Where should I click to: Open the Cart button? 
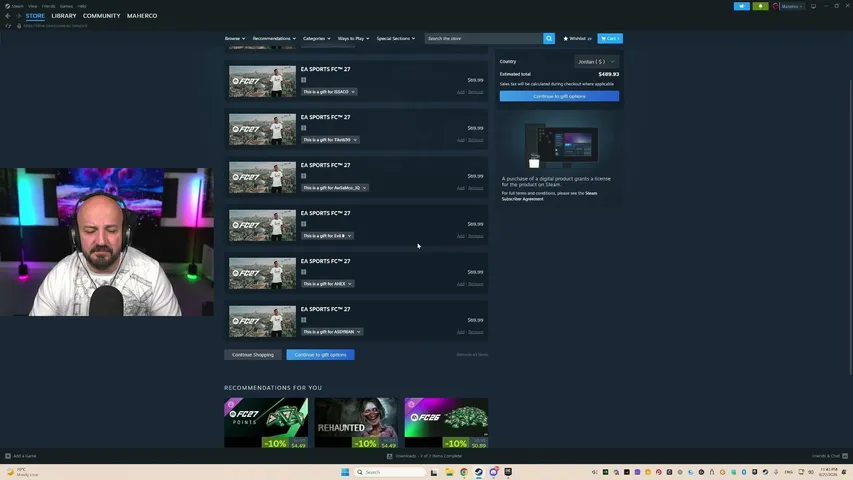click(610, 39)
